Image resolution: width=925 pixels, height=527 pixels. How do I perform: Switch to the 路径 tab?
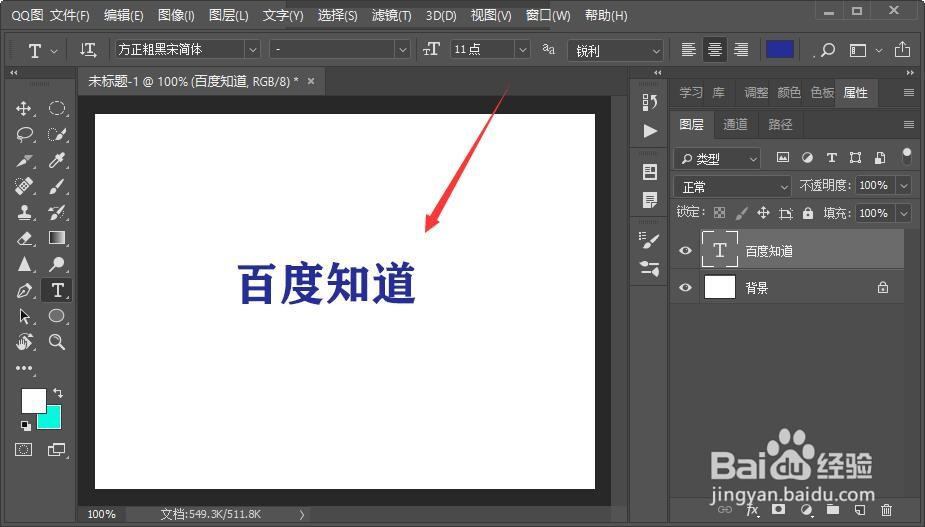(780, 124)
